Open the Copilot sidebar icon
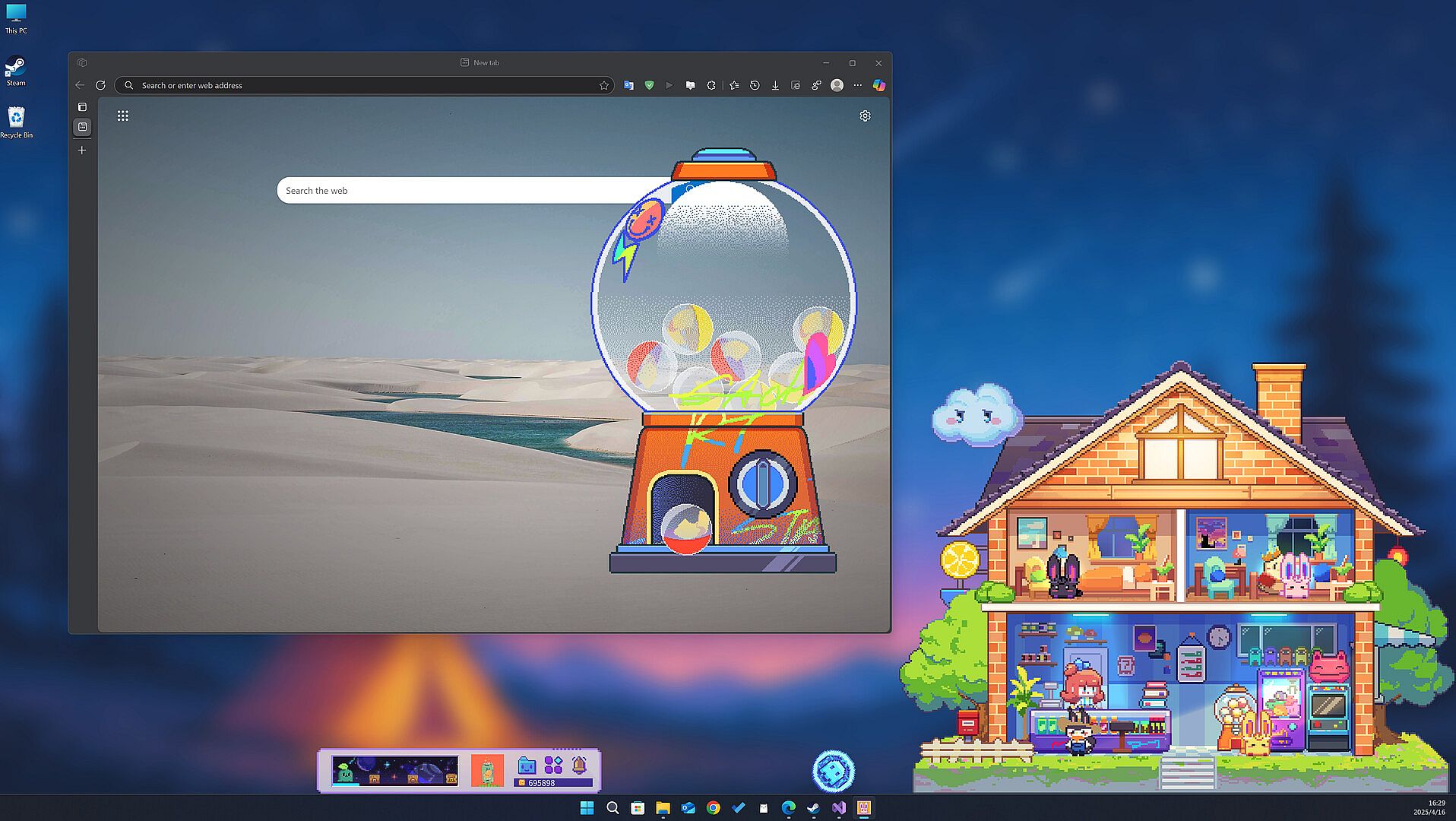The height and width of the screenshot is (821, 1456). coord(879,85)
